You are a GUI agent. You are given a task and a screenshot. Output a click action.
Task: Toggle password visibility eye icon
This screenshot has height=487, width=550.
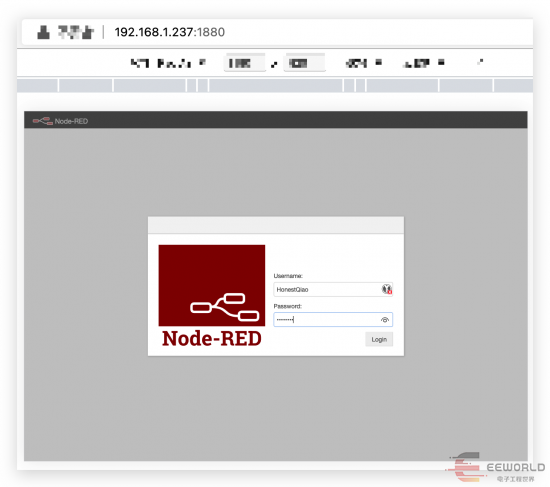[x=385, y=320]
